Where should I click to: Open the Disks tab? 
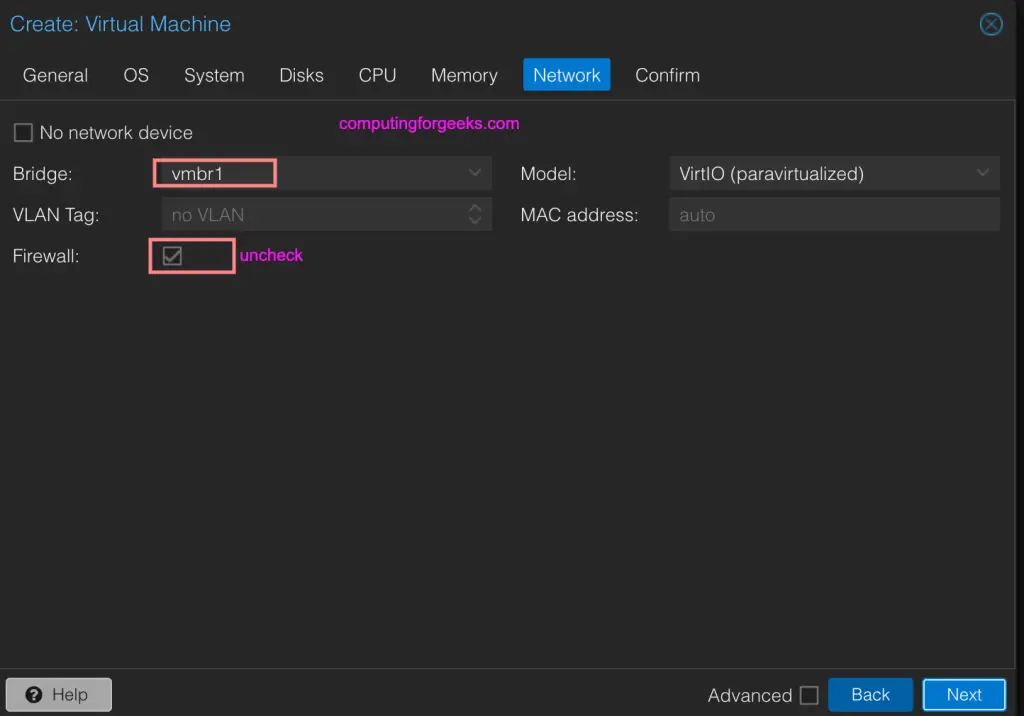coord(301,75)
